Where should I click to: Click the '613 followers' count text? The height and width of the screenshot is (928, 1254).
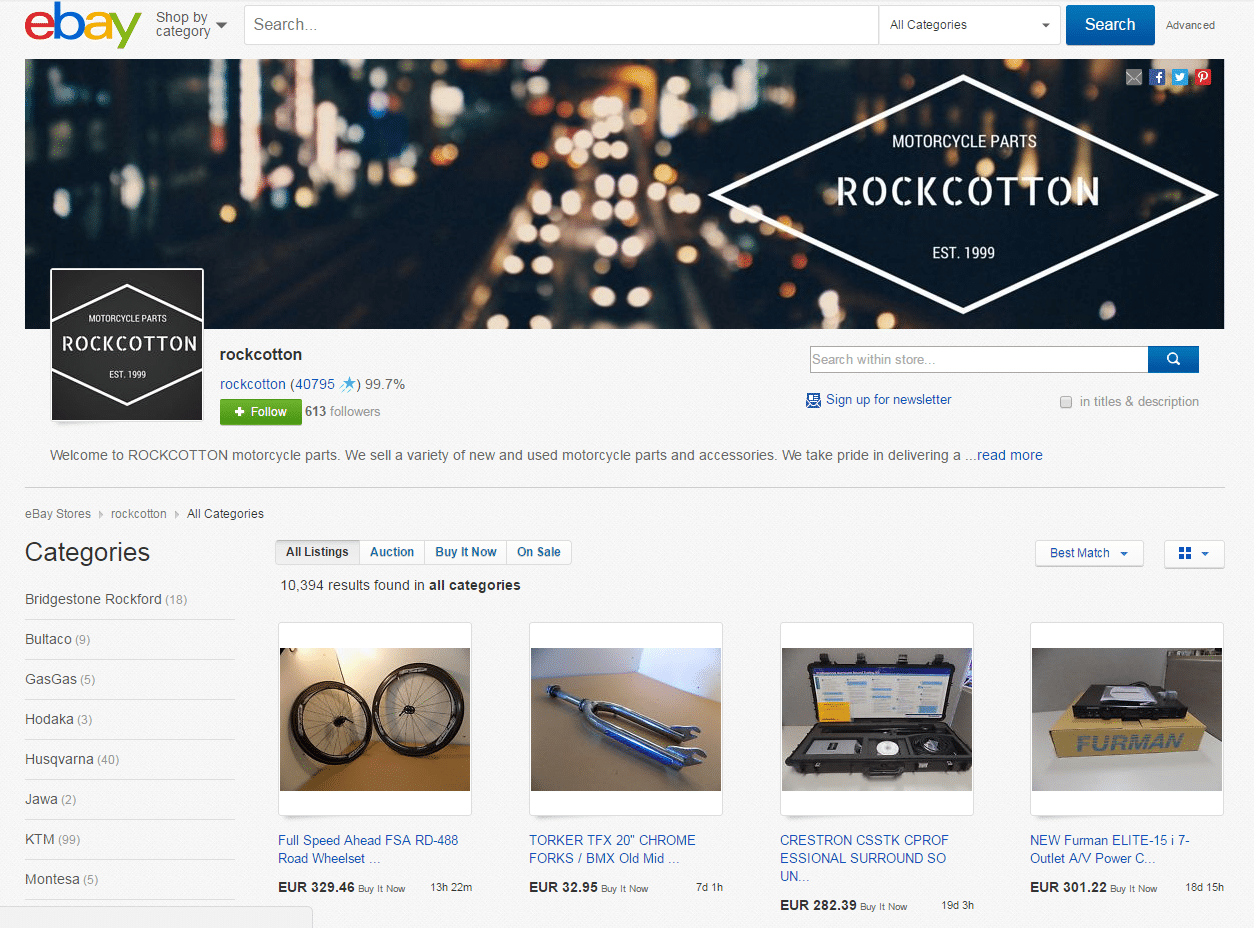pyautogui.click(x=343, y=412)
